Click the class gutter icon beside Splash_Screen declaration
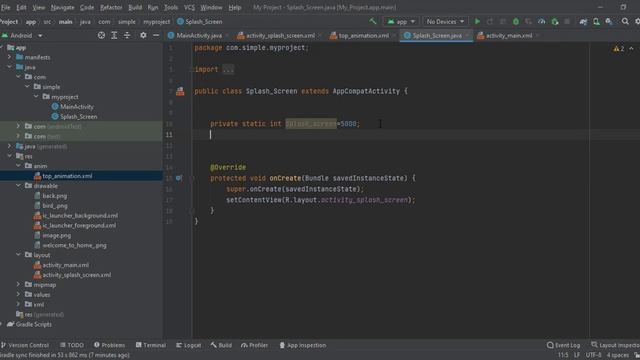Viewport: 640px width, 360px height. tap(180, 91)
